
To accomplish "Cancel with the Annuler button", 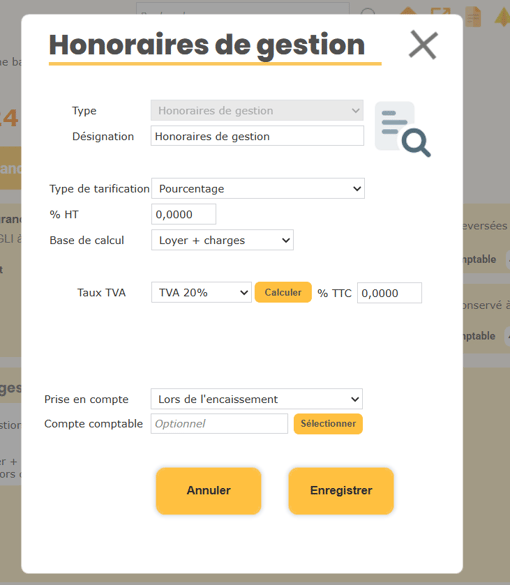I will point(209,491).
